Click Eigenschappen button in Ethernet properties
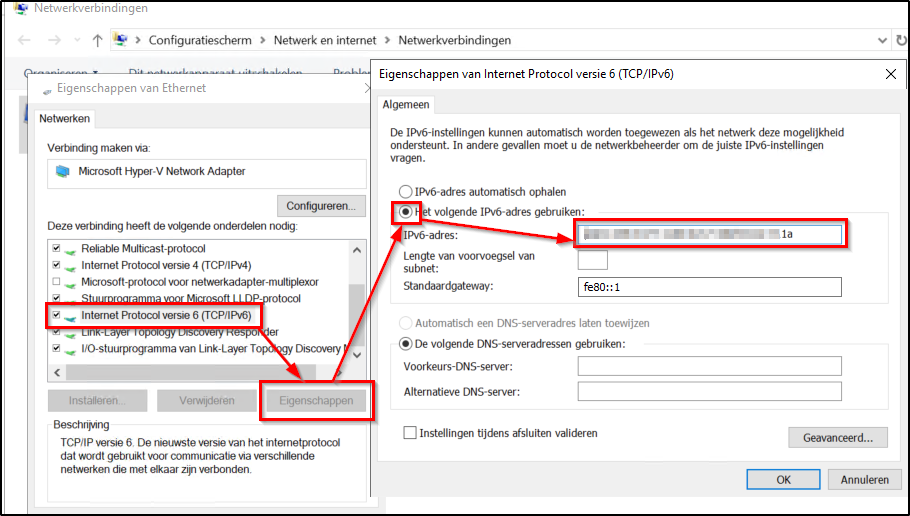 (x=316, y=400)
